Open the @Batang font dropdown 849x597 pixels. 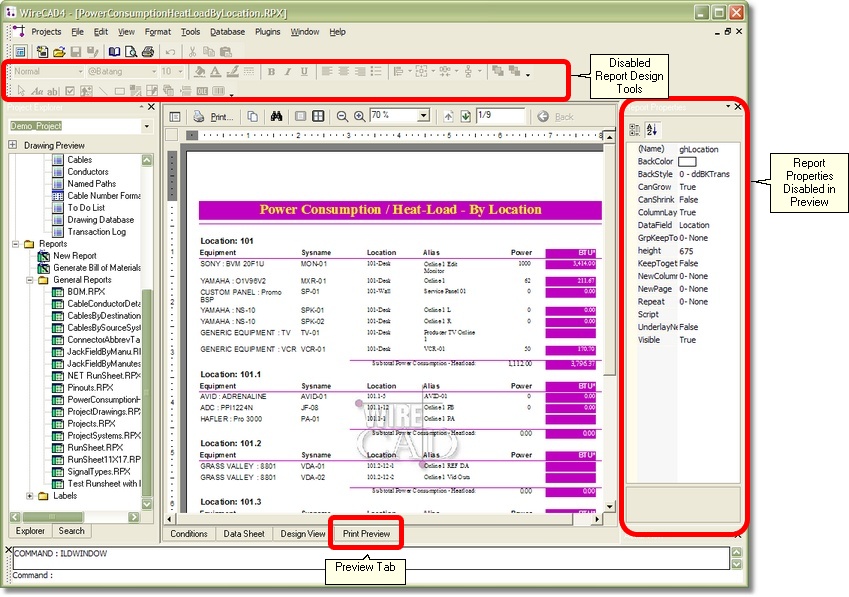click(154, 71)
